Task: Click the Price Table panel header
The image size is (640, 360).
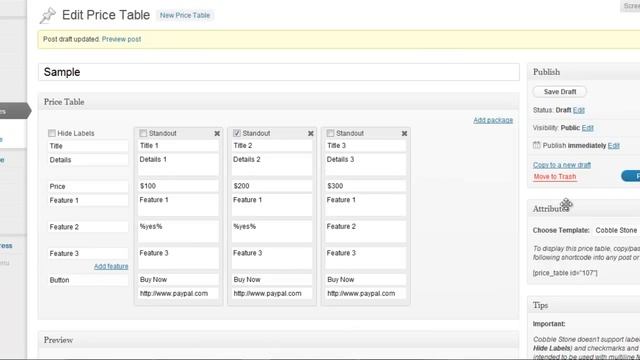Action: [279, 102]
